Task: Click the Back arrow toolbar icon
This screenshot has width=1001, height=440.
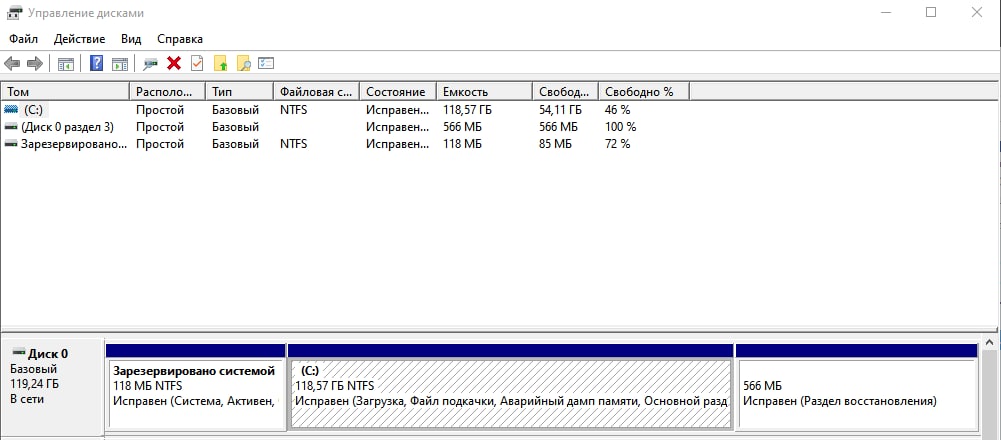Action: [12, 63]
